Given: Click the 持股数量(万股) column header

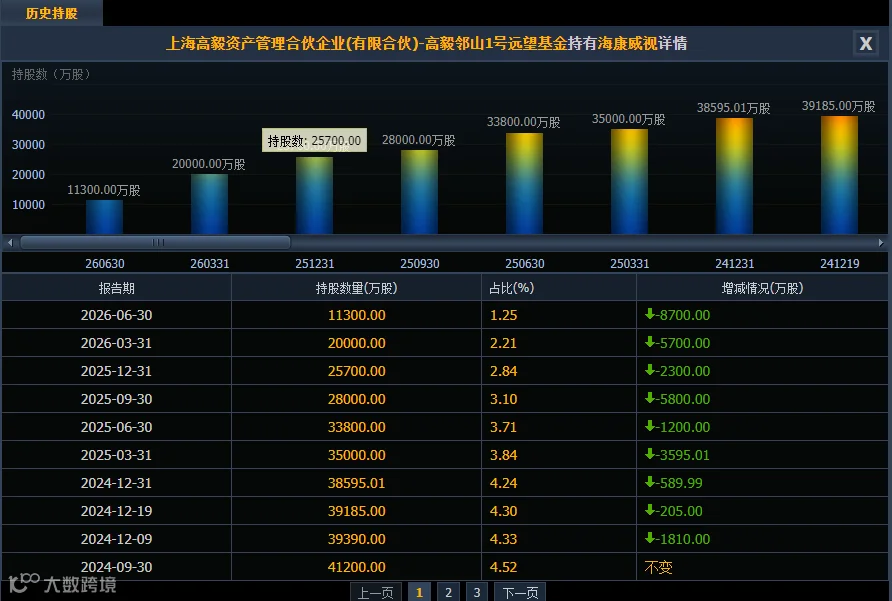Looking at the screenshot, I should click(357, 288).
